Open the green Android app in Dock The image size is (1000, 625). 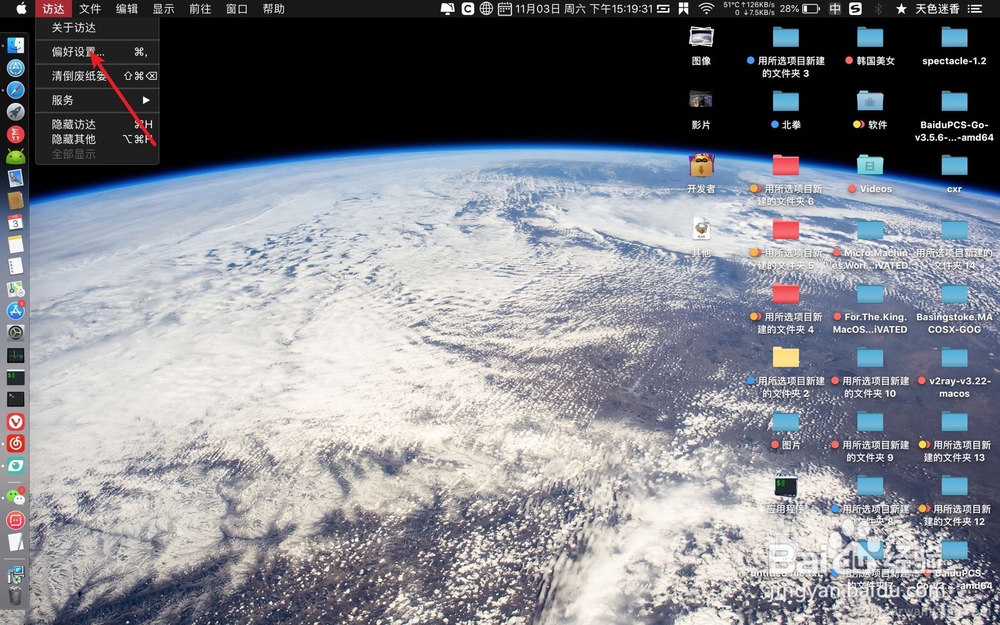pos(15,156)
